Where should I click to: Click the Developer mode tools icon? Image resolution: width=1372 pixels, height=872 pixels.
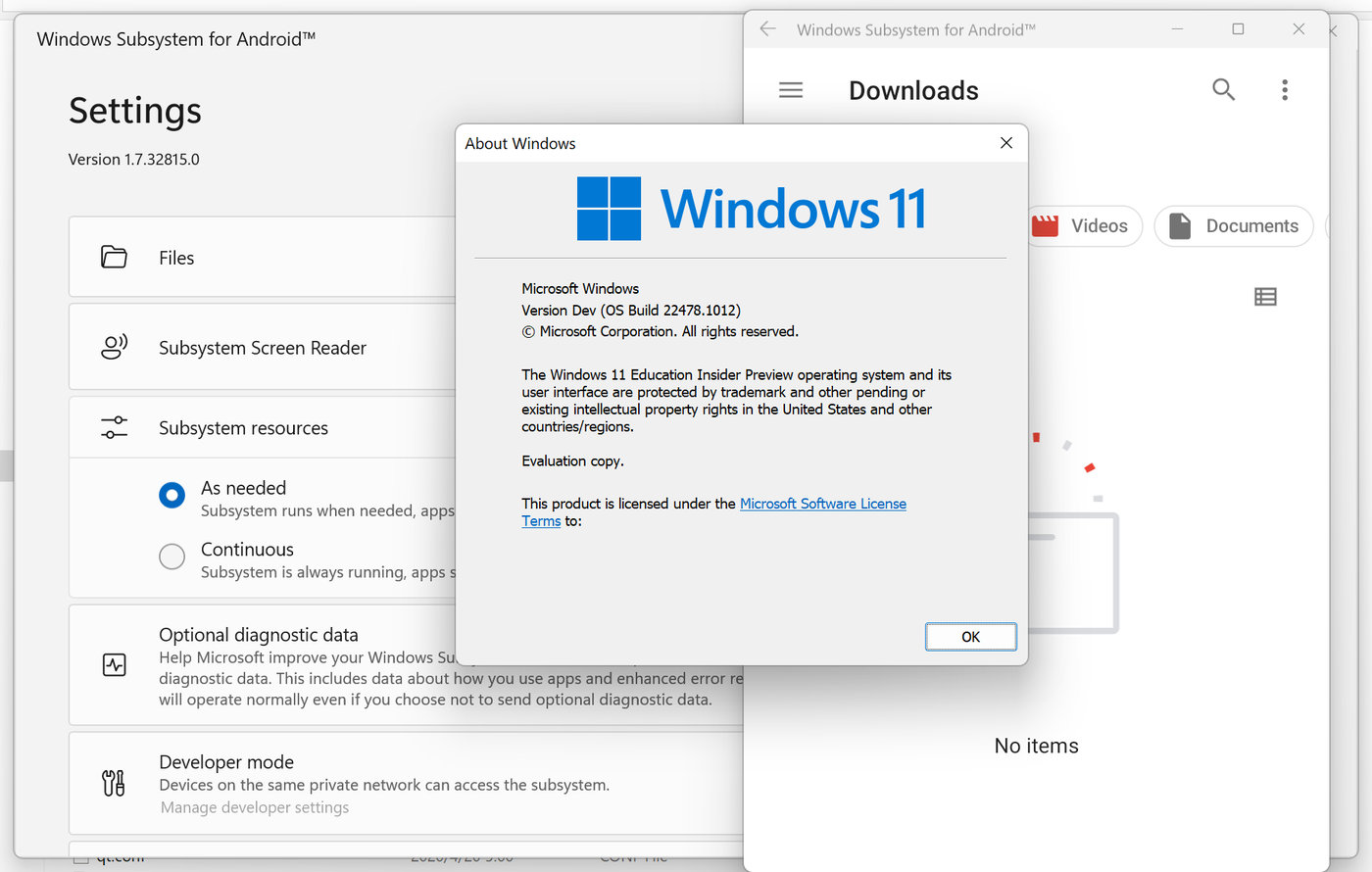pyautogui.click(x=114, y=783)
